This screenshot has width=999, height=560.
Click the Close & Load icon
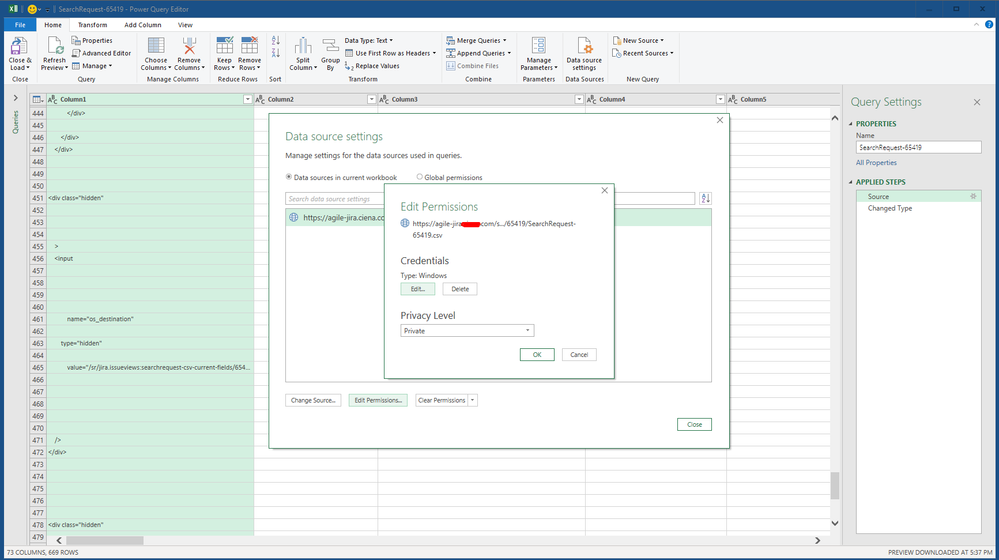(x=19, y=54)
